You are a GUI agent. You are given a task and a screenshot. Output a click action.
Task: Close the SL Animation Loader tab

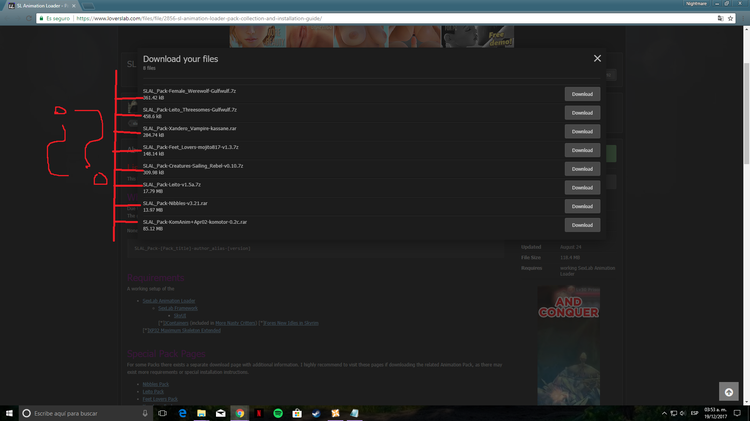point(74,6)
